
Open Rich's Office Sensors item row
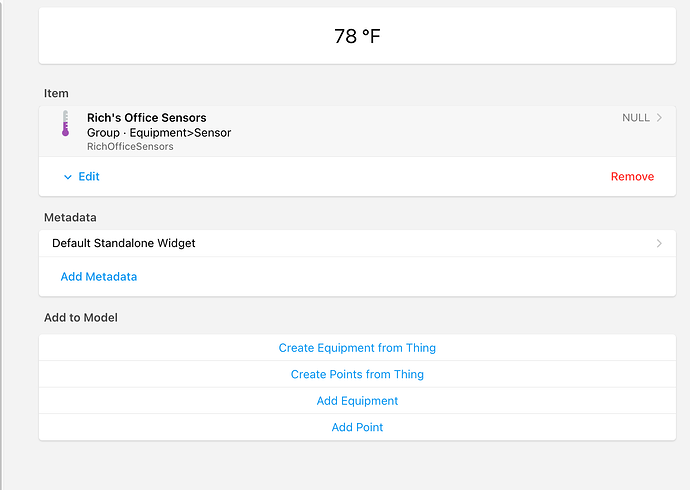pos(357,131)
